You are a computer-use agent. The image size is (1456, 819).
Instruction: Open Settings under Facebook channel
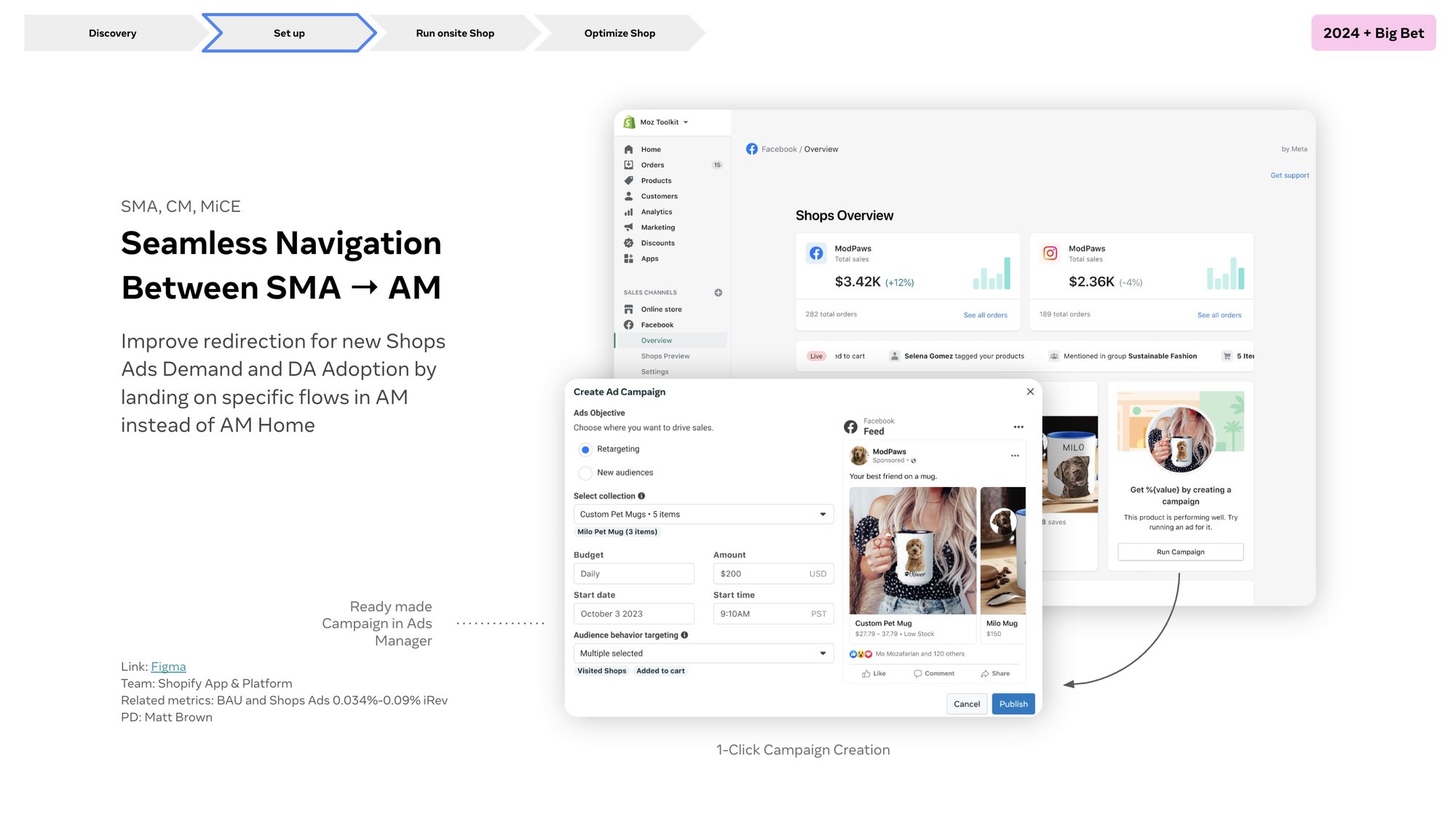654,372
